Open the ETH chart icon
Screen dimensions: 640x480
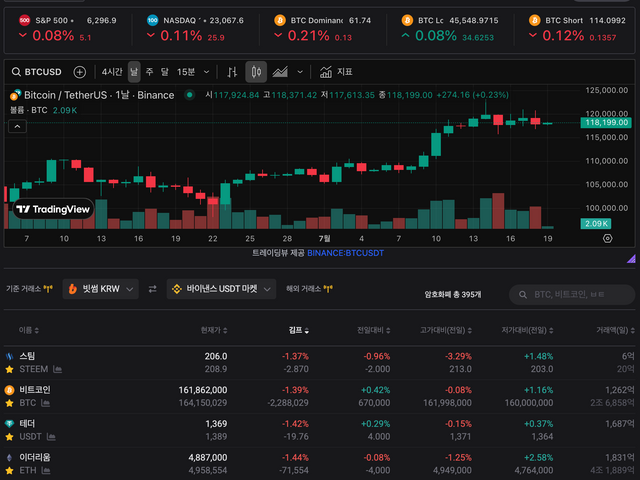(x=46, y=471)
